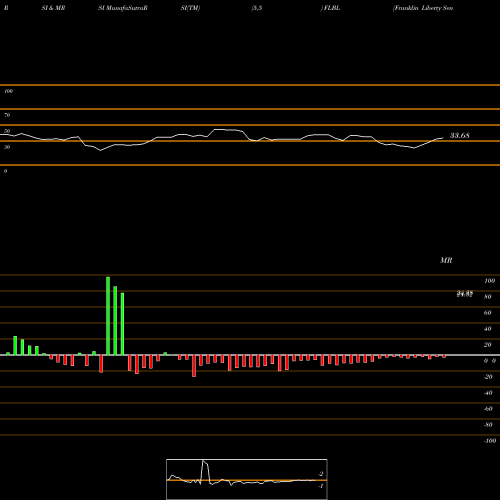Click the 60 label on MR axis

point(488,313)
